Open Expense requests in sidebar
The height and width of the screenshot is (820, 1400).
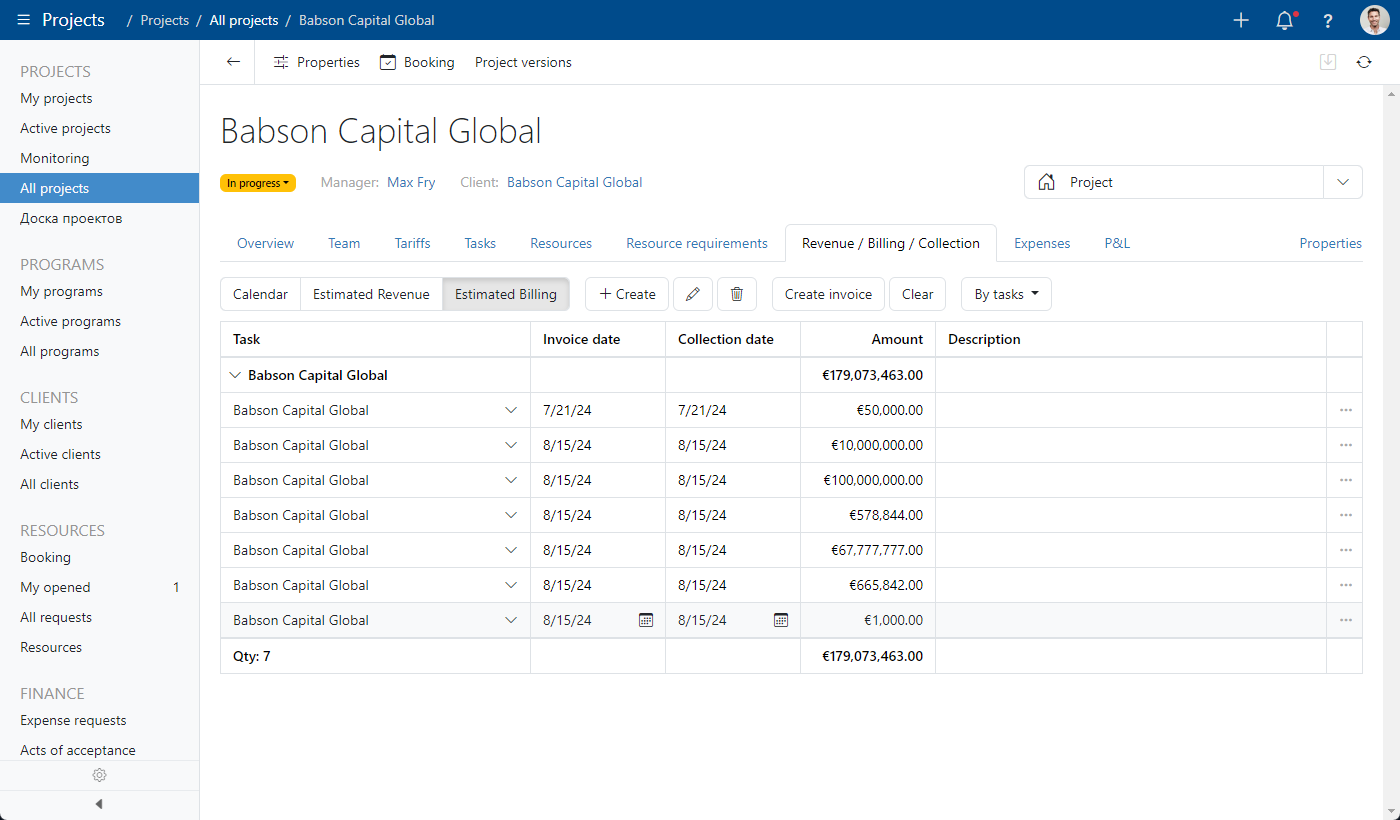pos(73,720)
